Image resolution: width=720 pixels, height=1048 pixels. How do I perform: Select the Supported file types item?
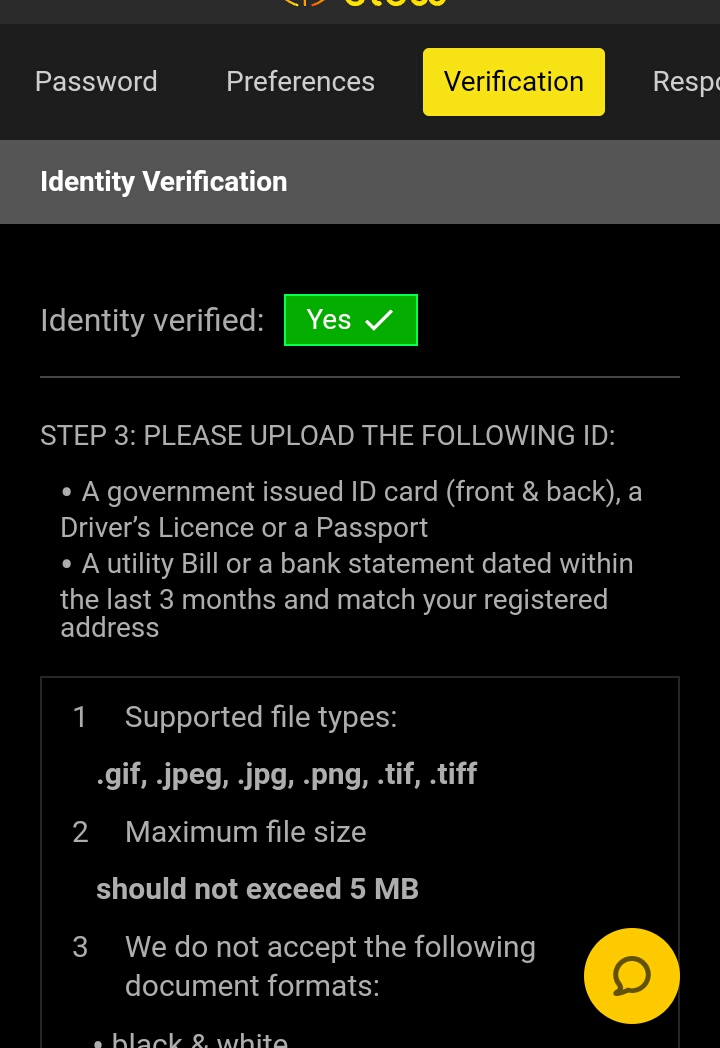[261, 717]
